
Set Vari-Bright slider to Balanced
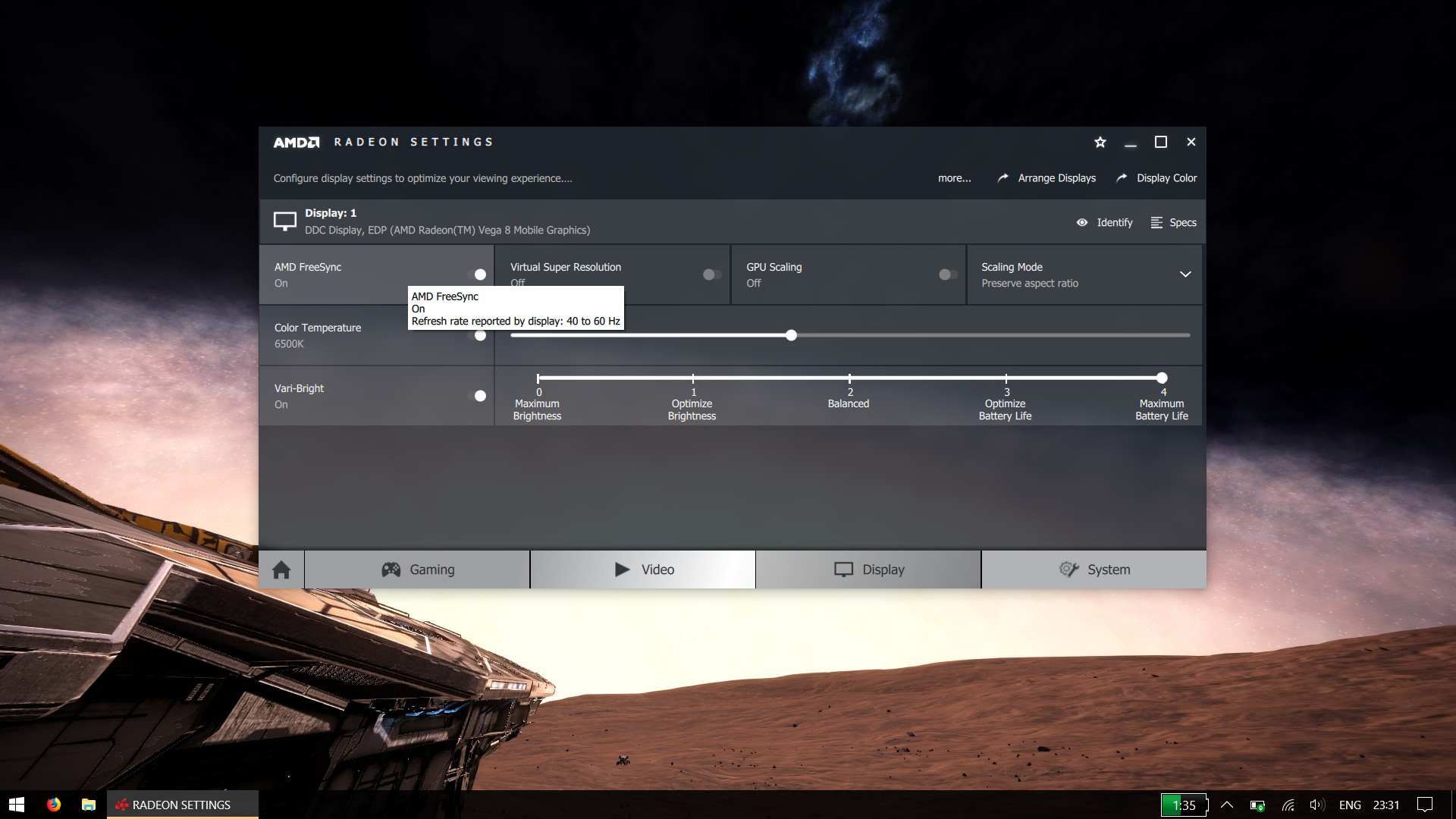[x=849, y=378]
